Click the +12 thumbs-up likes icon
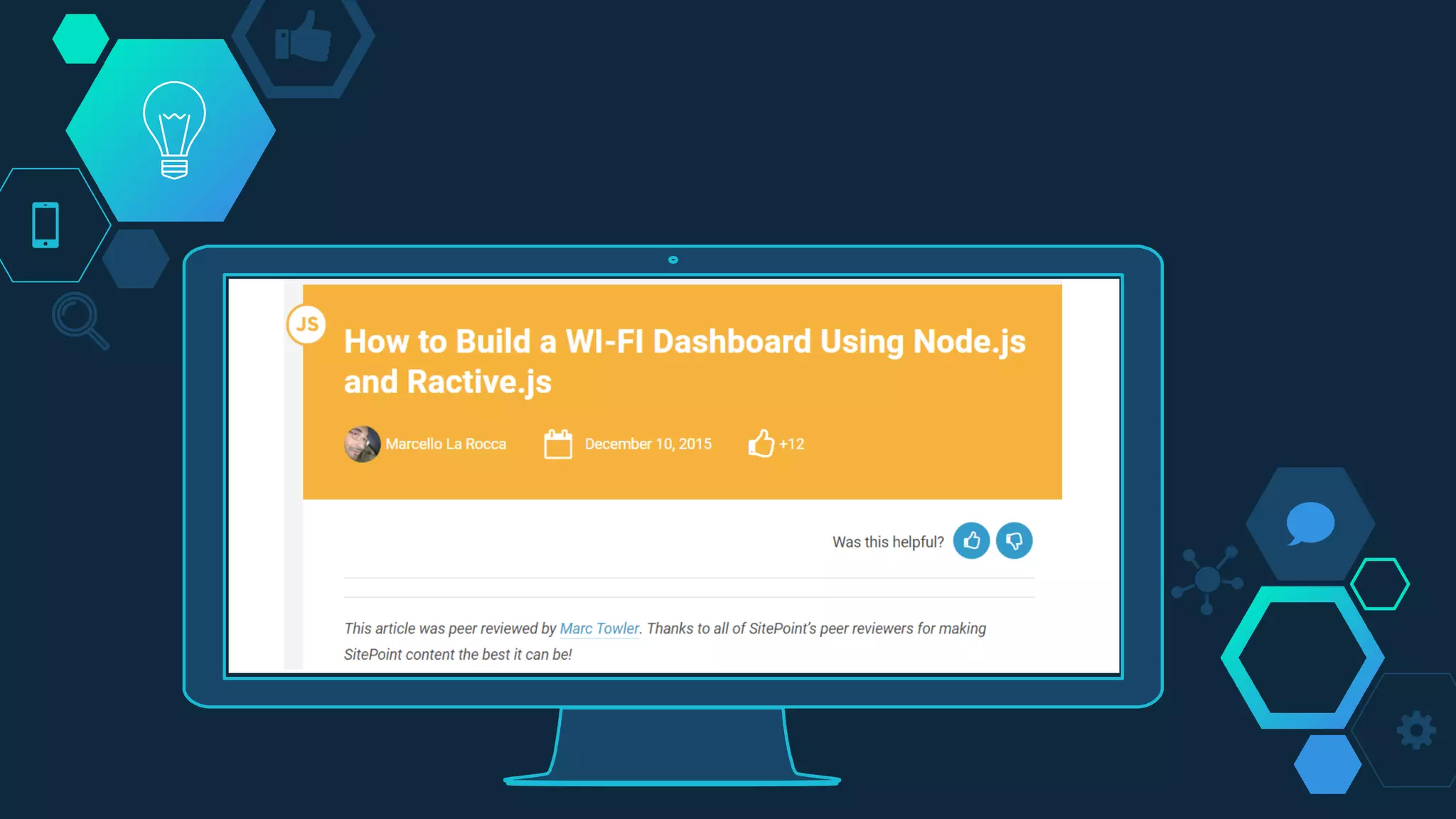1456x819 pixels. click(x=761, y=444)
